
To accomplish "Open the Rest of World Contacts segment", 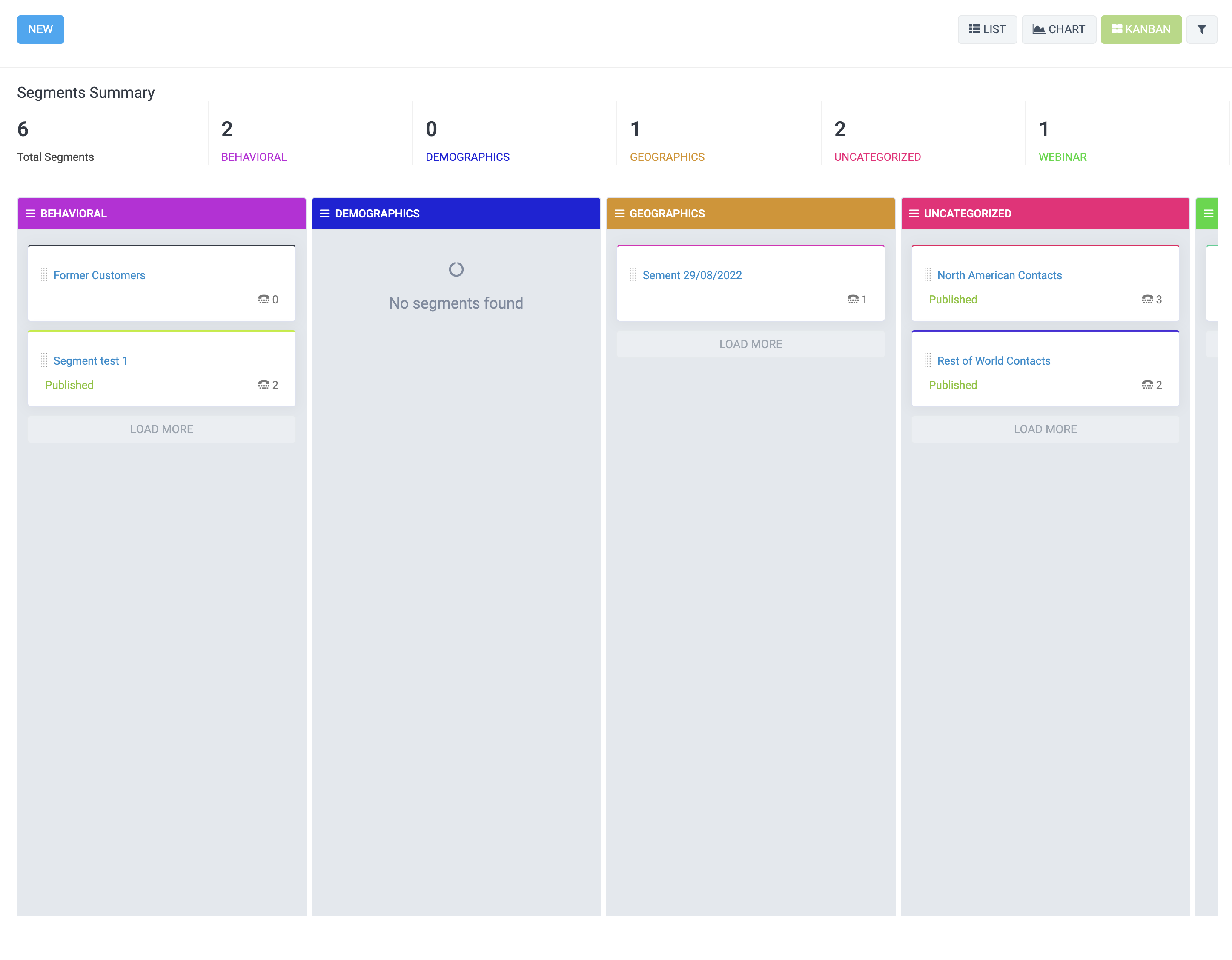I will (x=993, y=361).
